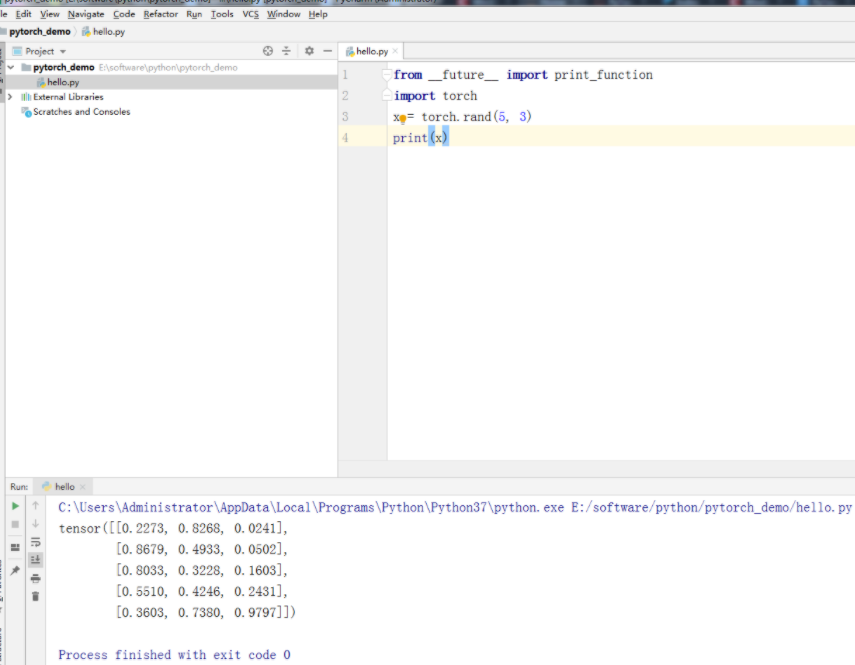The width and height of the screenshot is (855, 665).
Task: Click the restore layout icon in Run panel
Action: (15, 547)
